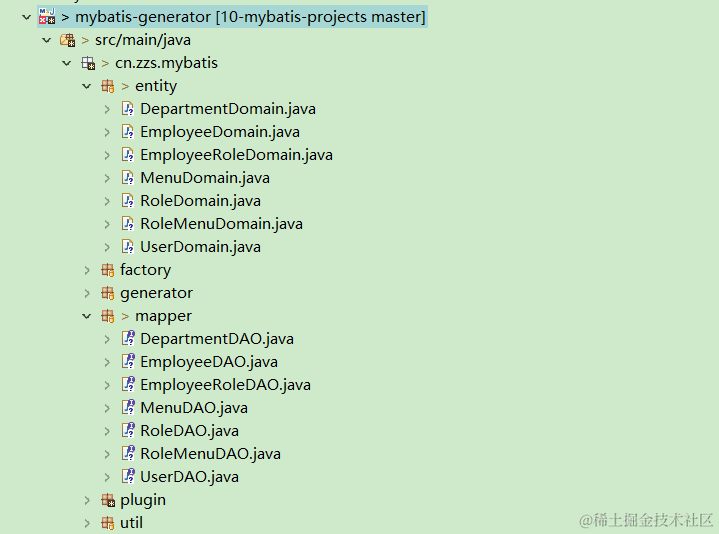Viewport: 719px width, 534px height.
Task: Click the RoleDAO.java interface icon
Action: 128,430
